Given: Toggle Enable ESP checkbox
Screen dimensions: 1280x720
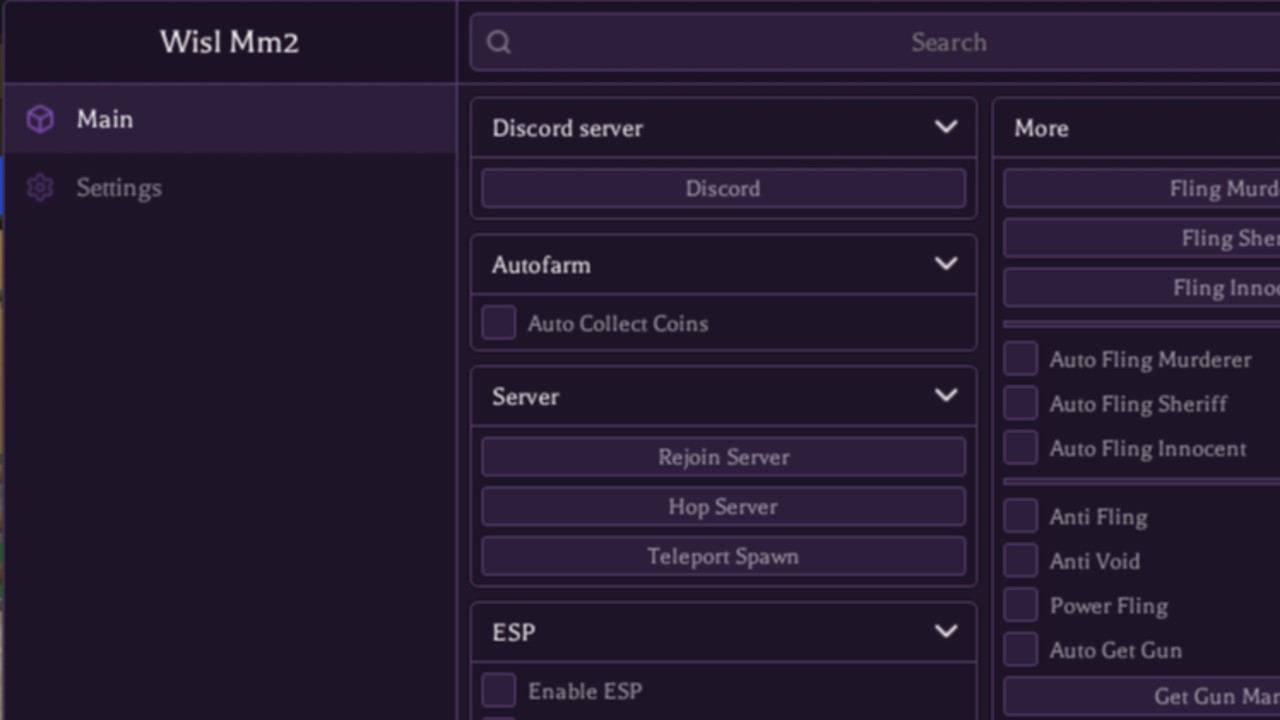Looking at the screenshot, I should 499,690.
